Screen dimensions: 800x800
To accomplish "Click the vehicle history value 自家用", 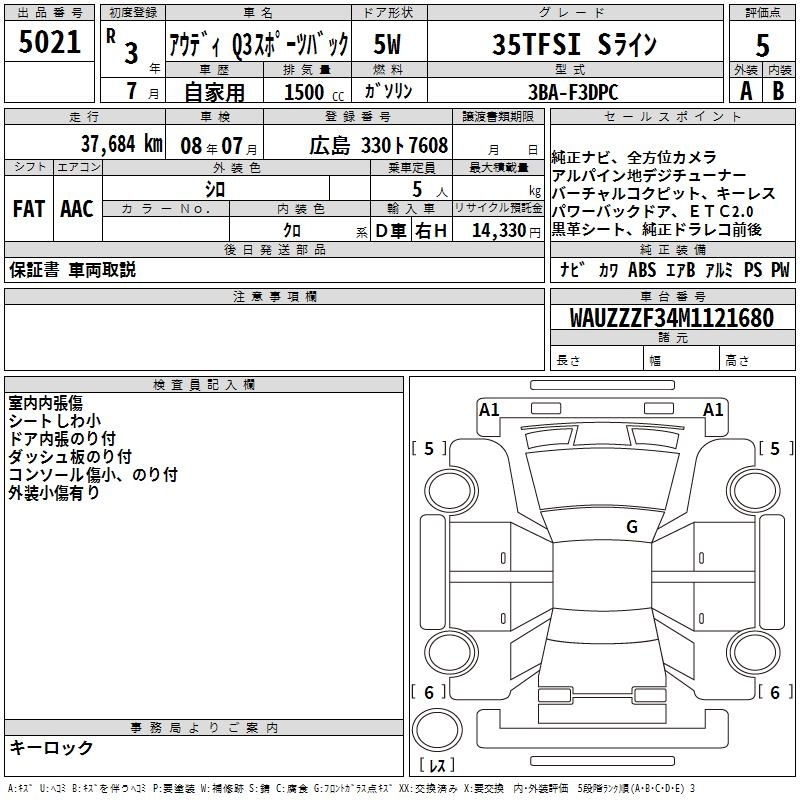I will click(214, 92).
